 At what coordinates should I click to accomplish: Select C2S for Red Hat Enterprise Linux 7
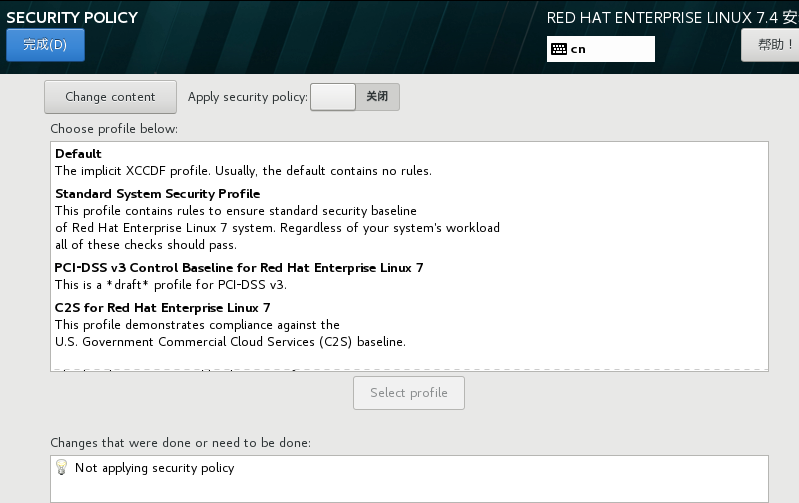[162, 308]
